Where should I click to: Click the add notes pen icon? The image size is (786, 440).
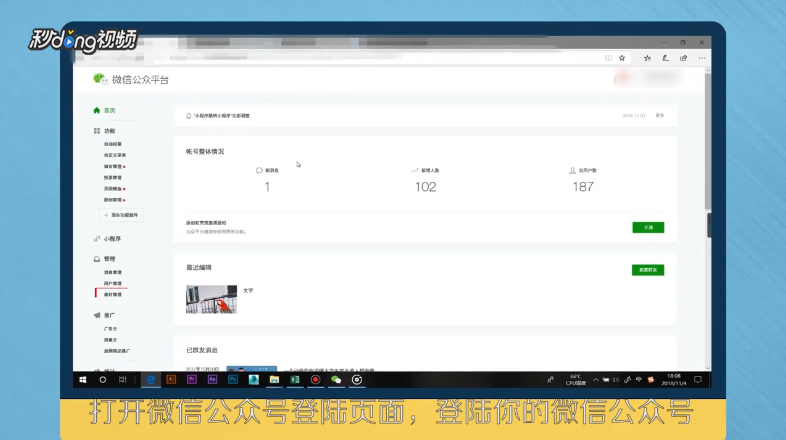[665, 58]
